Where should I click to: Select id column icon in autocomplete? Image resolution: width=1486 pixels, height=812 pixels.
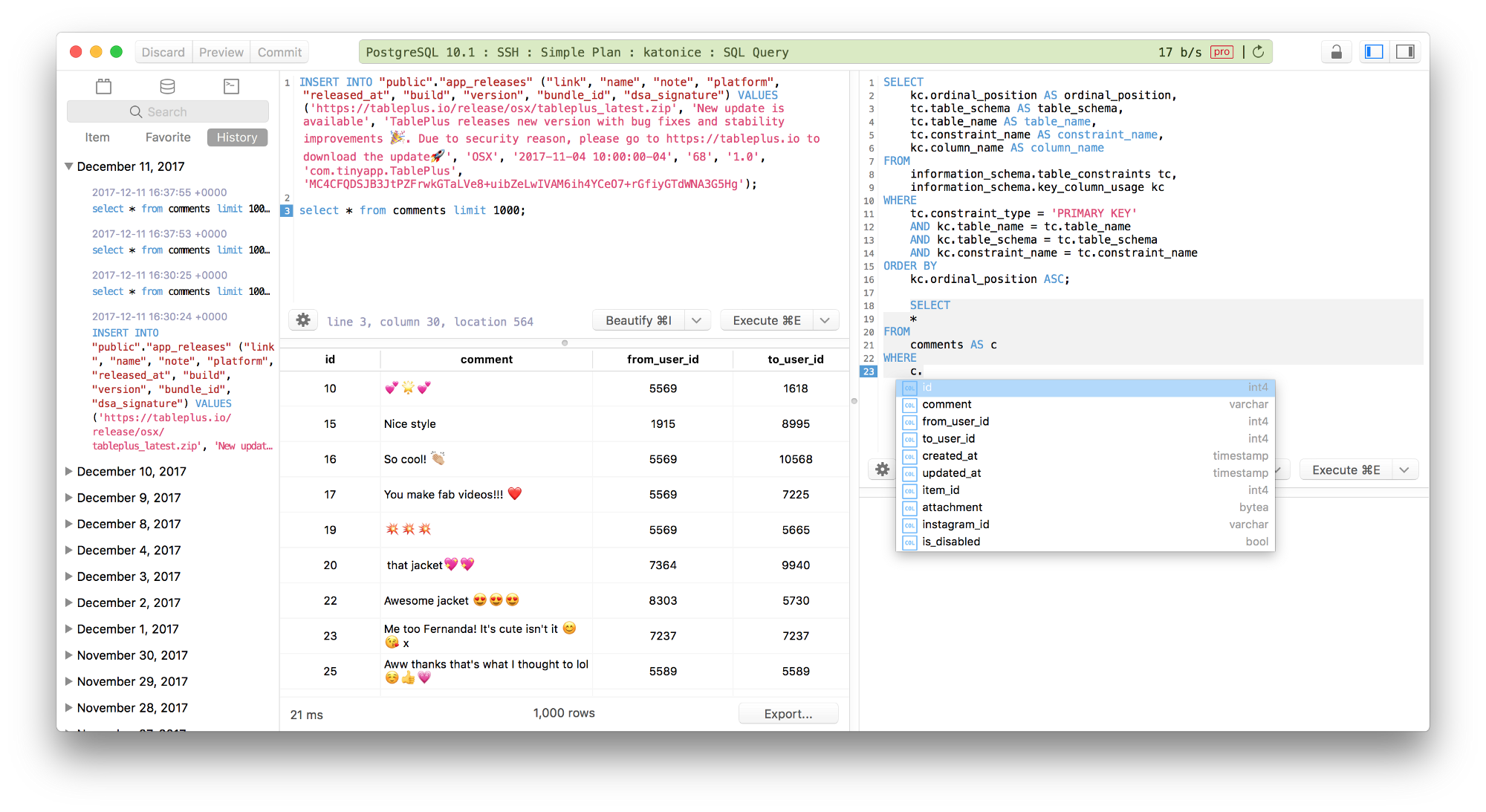(x=909, y=388)
